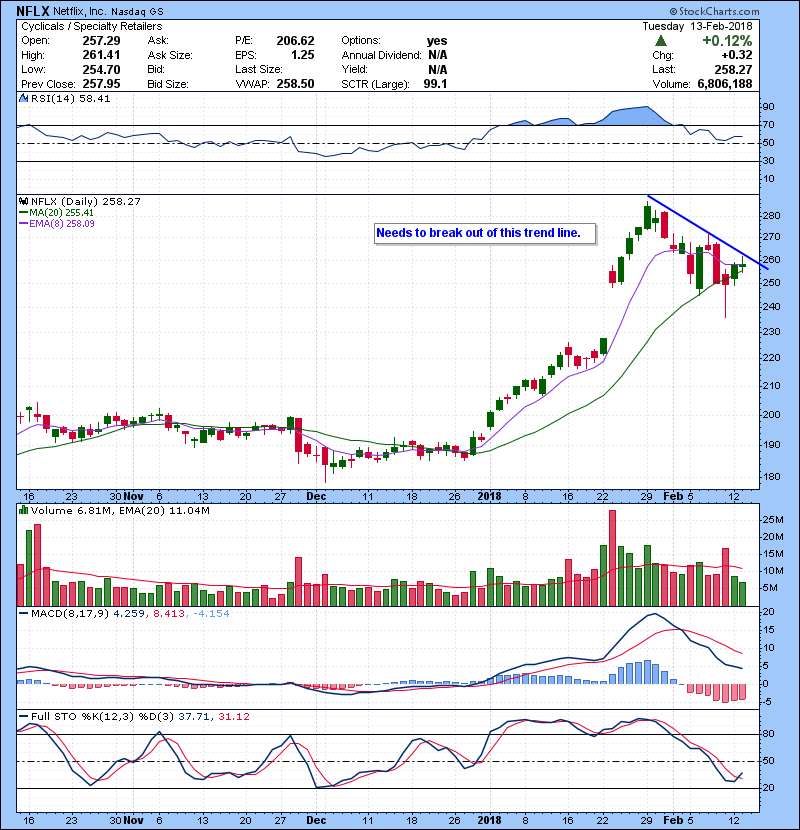This screenshot has width=800, height=830.
Task: Click the Open price 257.29
Action: point(102,41)
